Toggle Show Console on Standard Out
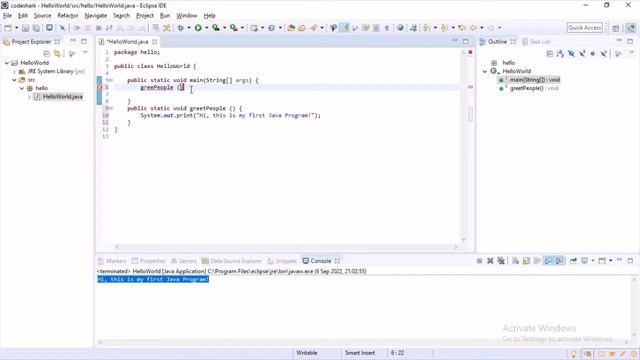 point(549,261)
